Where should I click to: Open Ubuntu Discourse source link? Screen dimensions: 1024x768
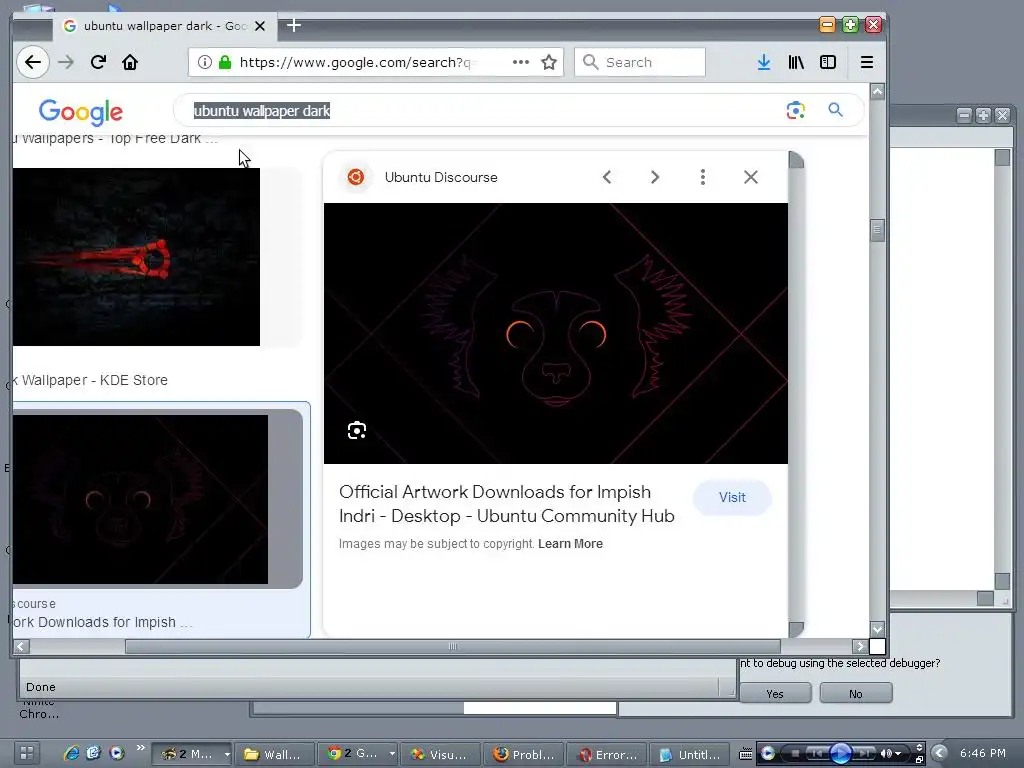click(441, 177)
